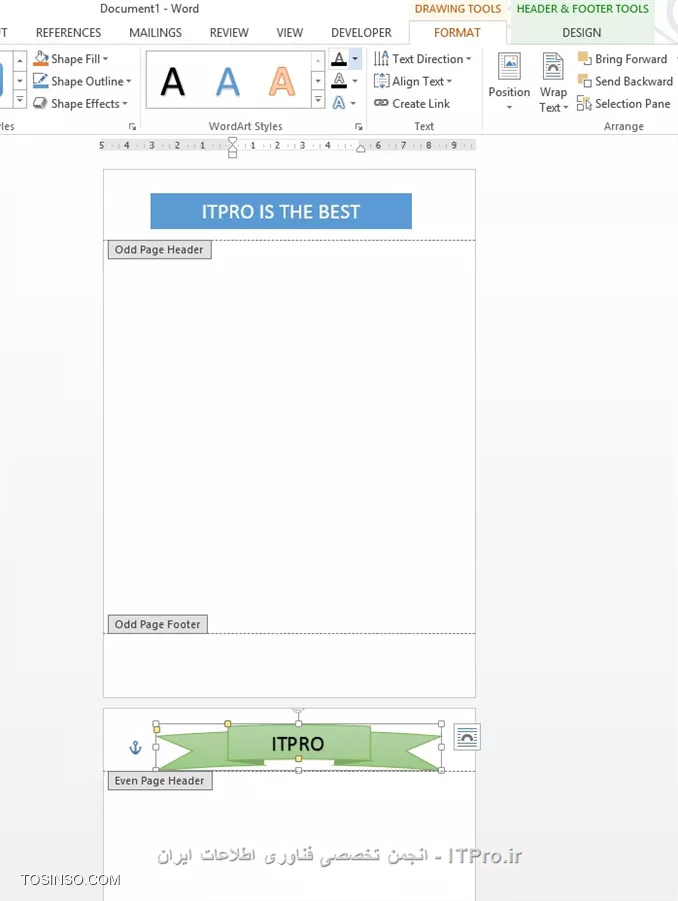Switch to the REVIEW tab
The image size is (678, 901).
229,33
